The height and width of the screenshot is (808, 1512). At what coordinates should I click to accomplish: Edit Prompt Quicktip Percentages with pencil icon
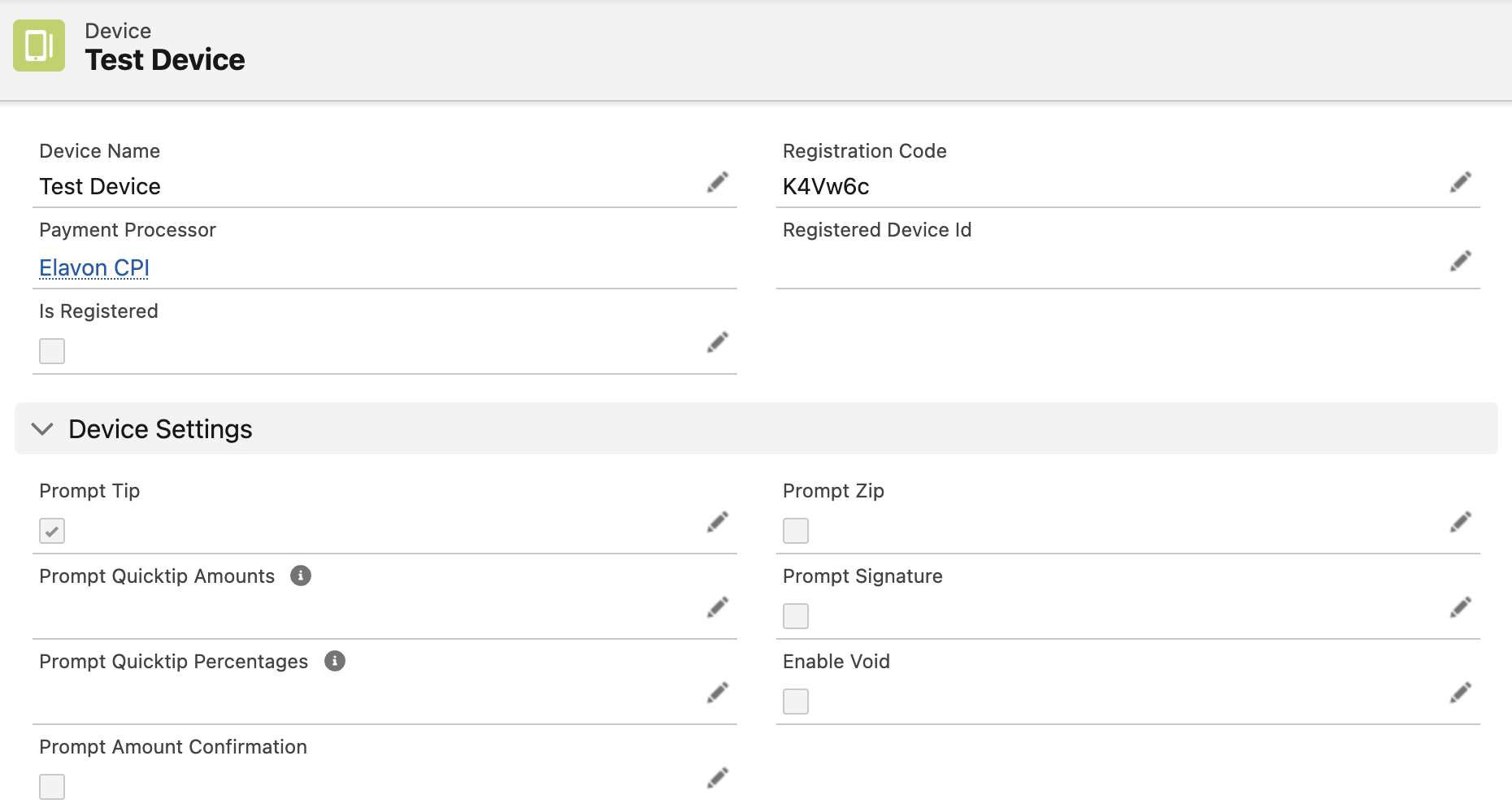(717, 693)
